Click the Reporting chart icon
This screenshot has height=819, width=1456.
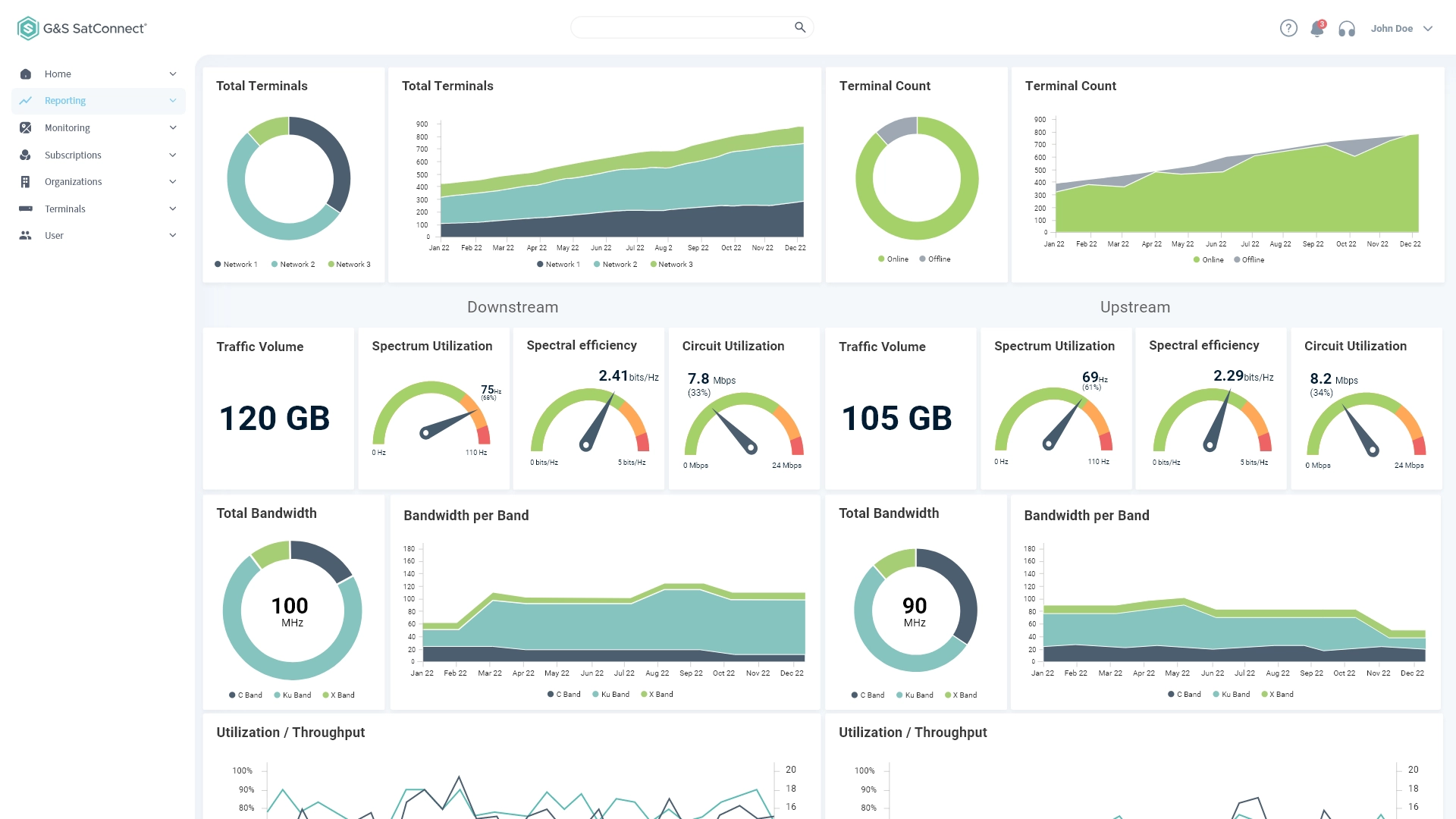[26, 100]
